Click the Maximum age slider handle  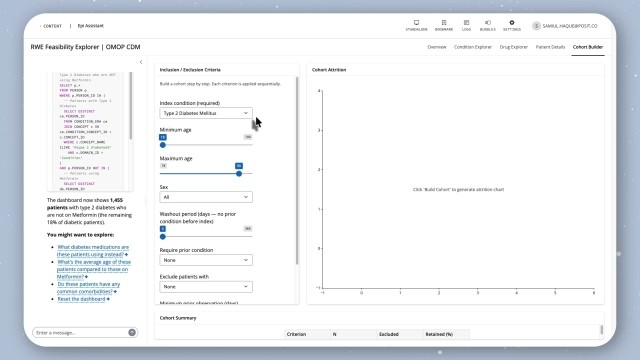[239, 173]
